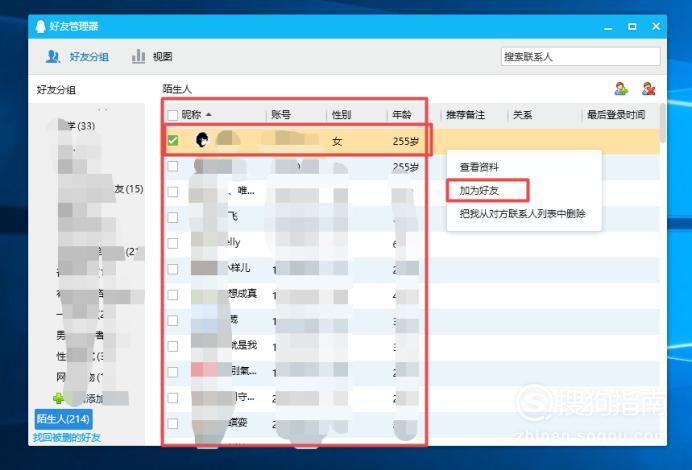Toggle the select-all checkbox beside 昵称
692x470 pixels.
(173, 115)
